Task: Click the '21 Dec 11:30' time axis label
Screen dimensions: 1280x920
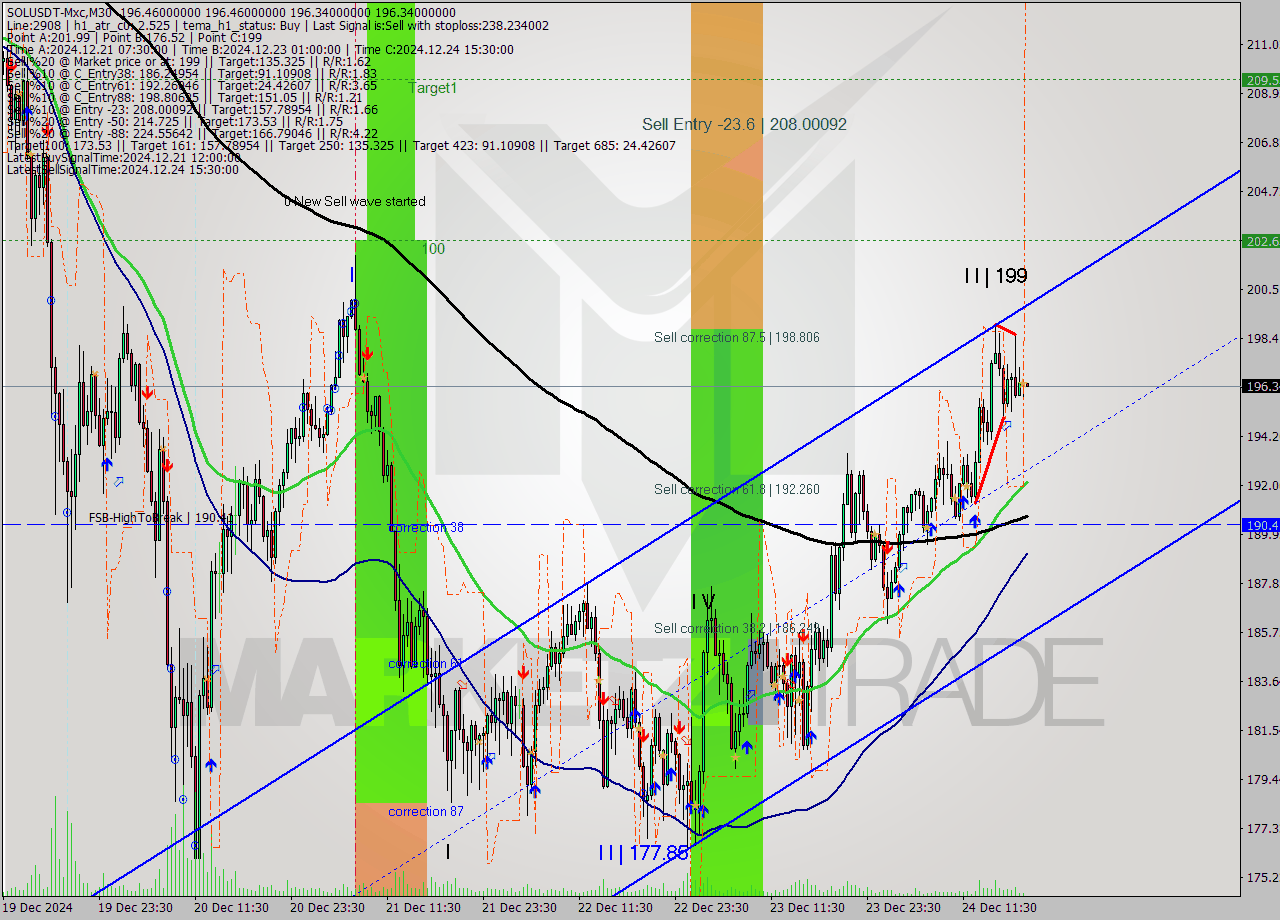Action: (x=424, y=908)
